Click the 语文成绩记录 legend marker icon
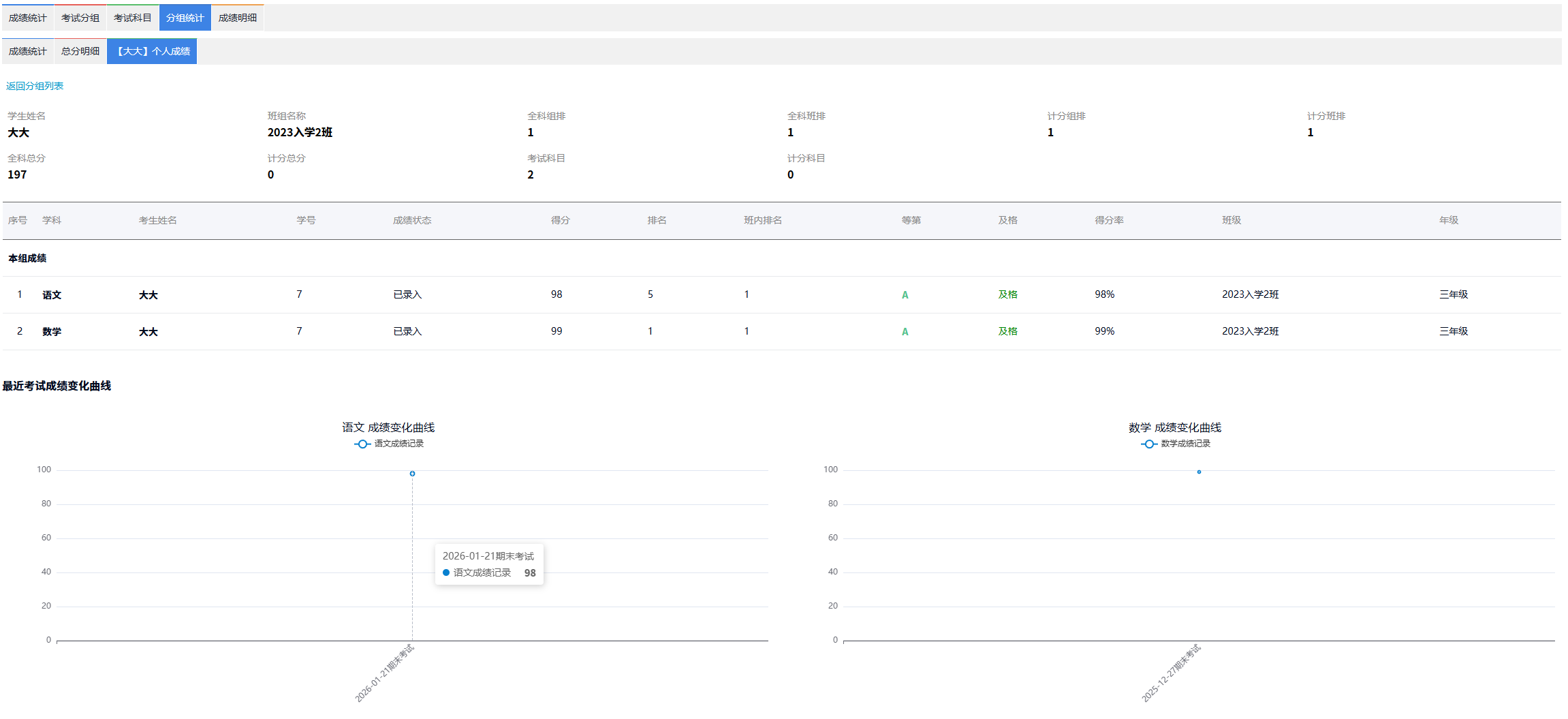 pyautogui.click(x=362, y=444)
